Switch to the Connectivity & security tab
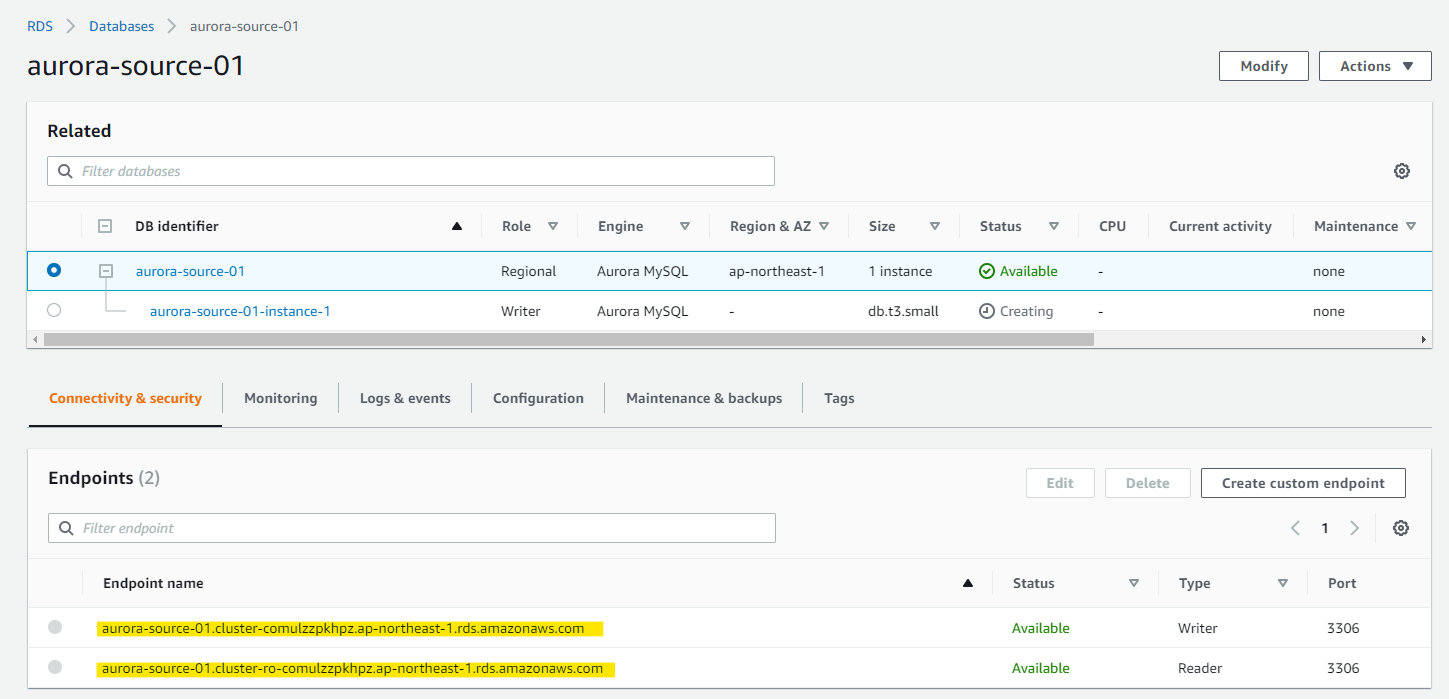Screen dimensions: 1449x699 coord(125,398)
